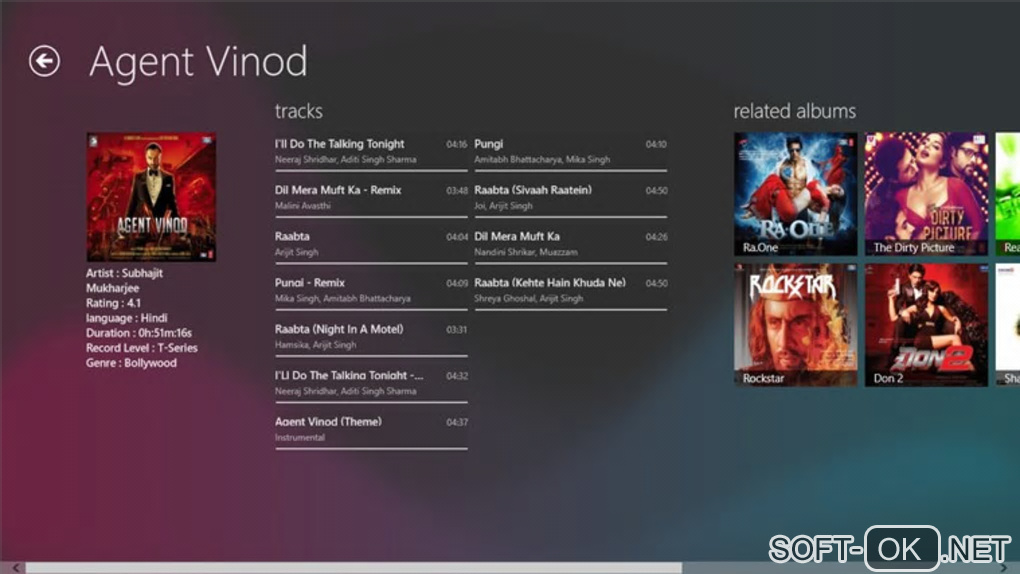Play track Agent Vinod (Theme)

[x=371, y=430]
